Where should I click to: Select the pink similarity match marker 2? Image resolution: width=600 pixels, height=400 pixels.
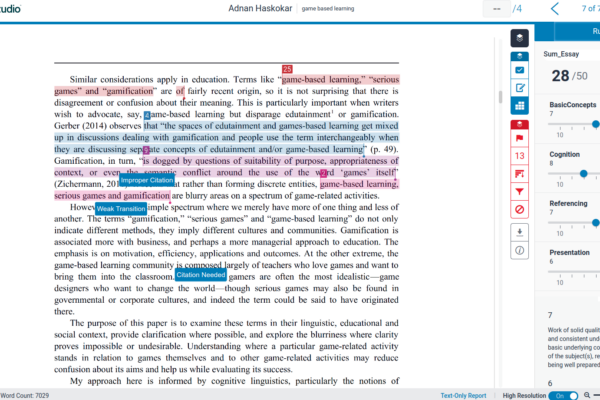point(323,173)
